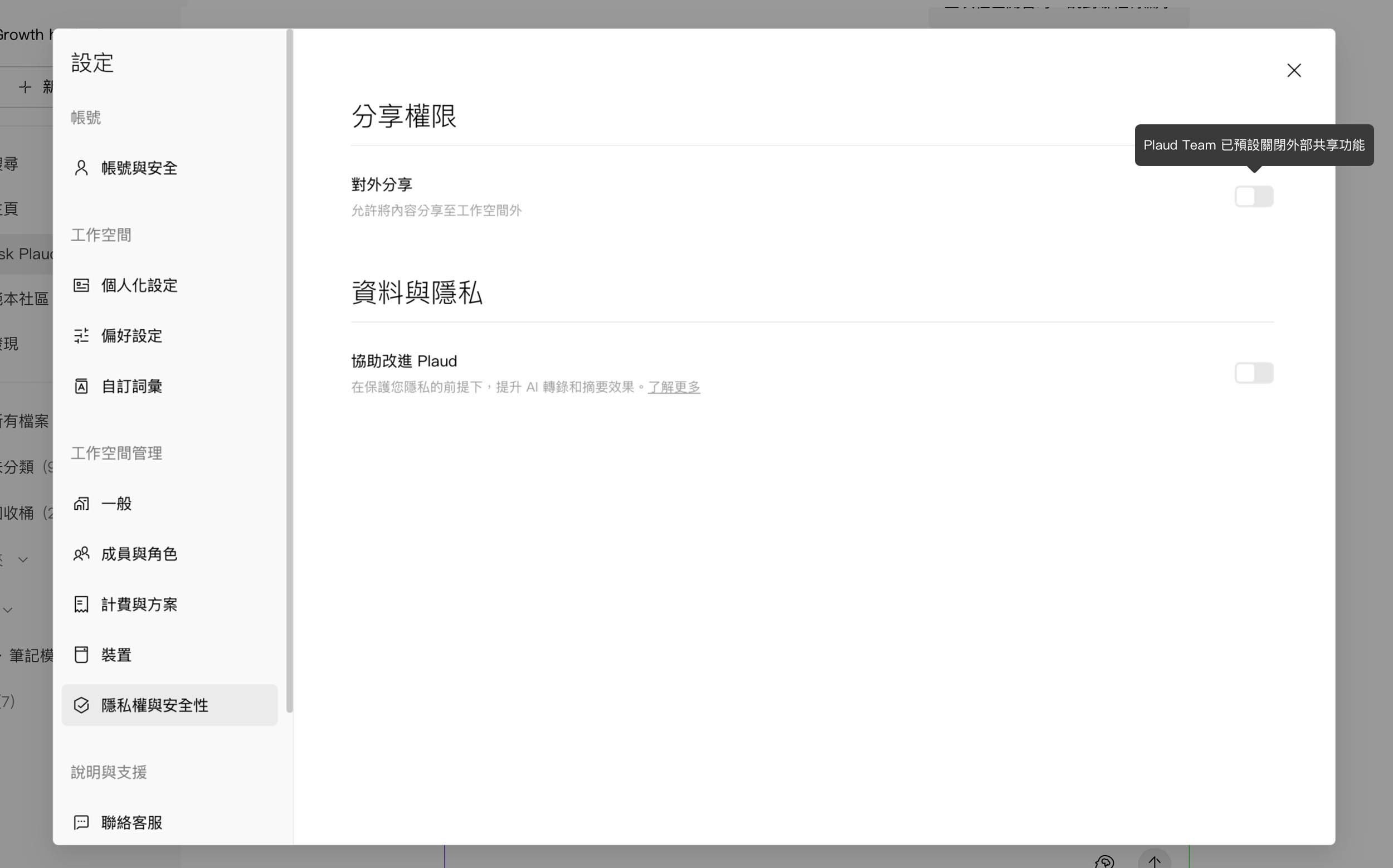Click the 聯絡客服 chat bubble icon
Viewport: 1393px width, 868px height.
pos(81,823)
